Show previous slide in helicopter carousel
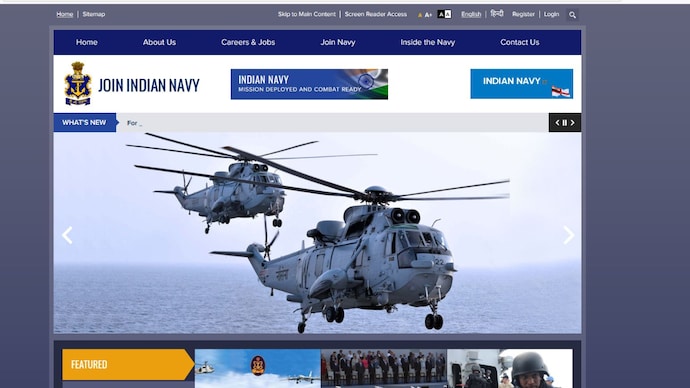Viewport: 690px width, 388px height. [67, 235]
